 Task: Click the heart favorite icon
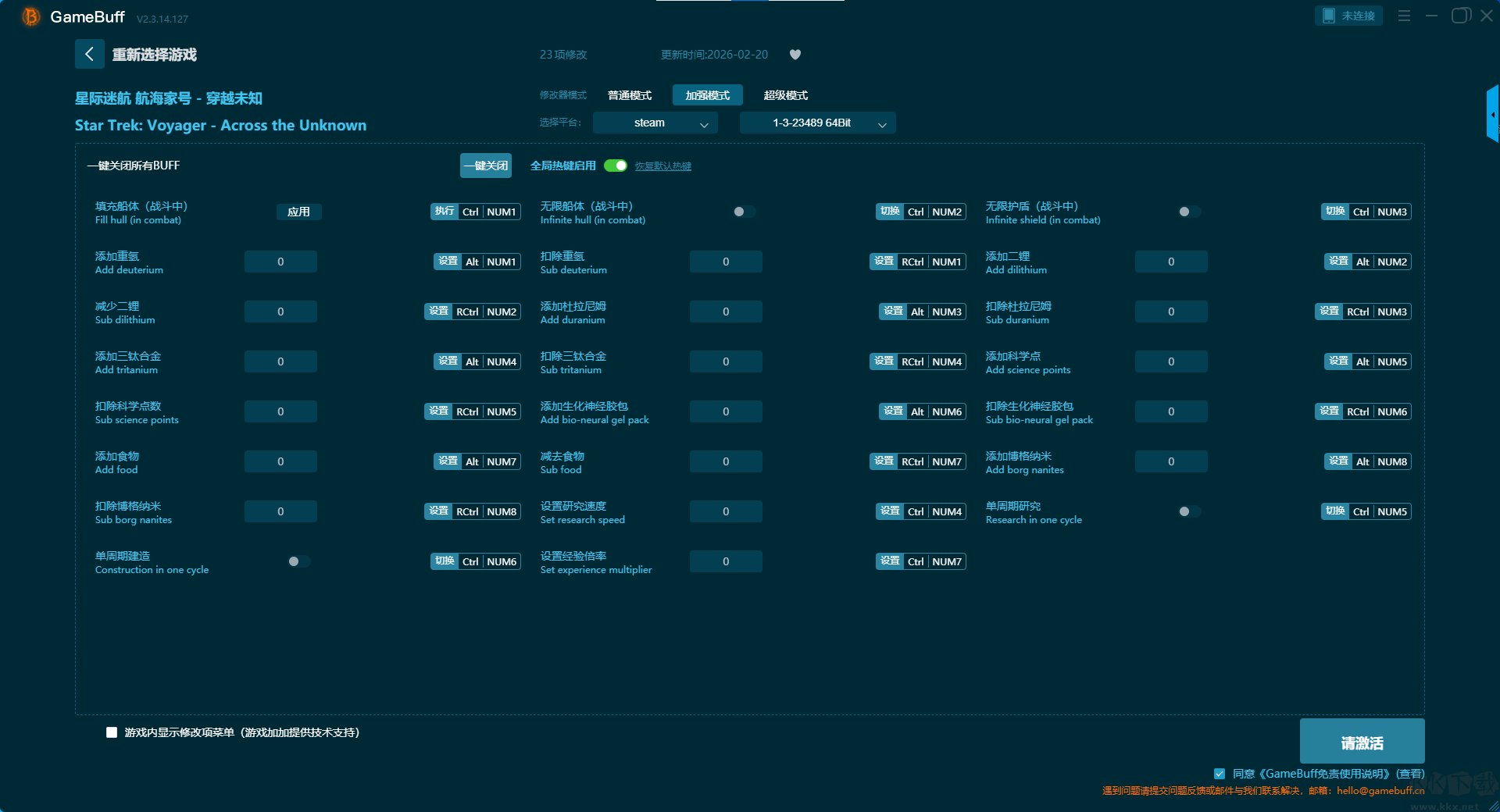point(795,55)
